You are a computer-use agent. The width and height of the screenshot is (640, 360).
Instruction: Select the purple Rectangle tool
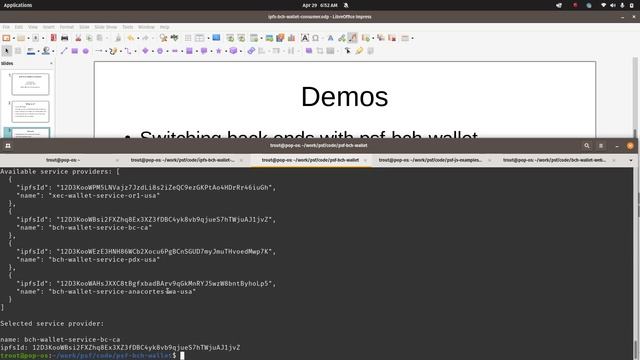tap(75, 51)
